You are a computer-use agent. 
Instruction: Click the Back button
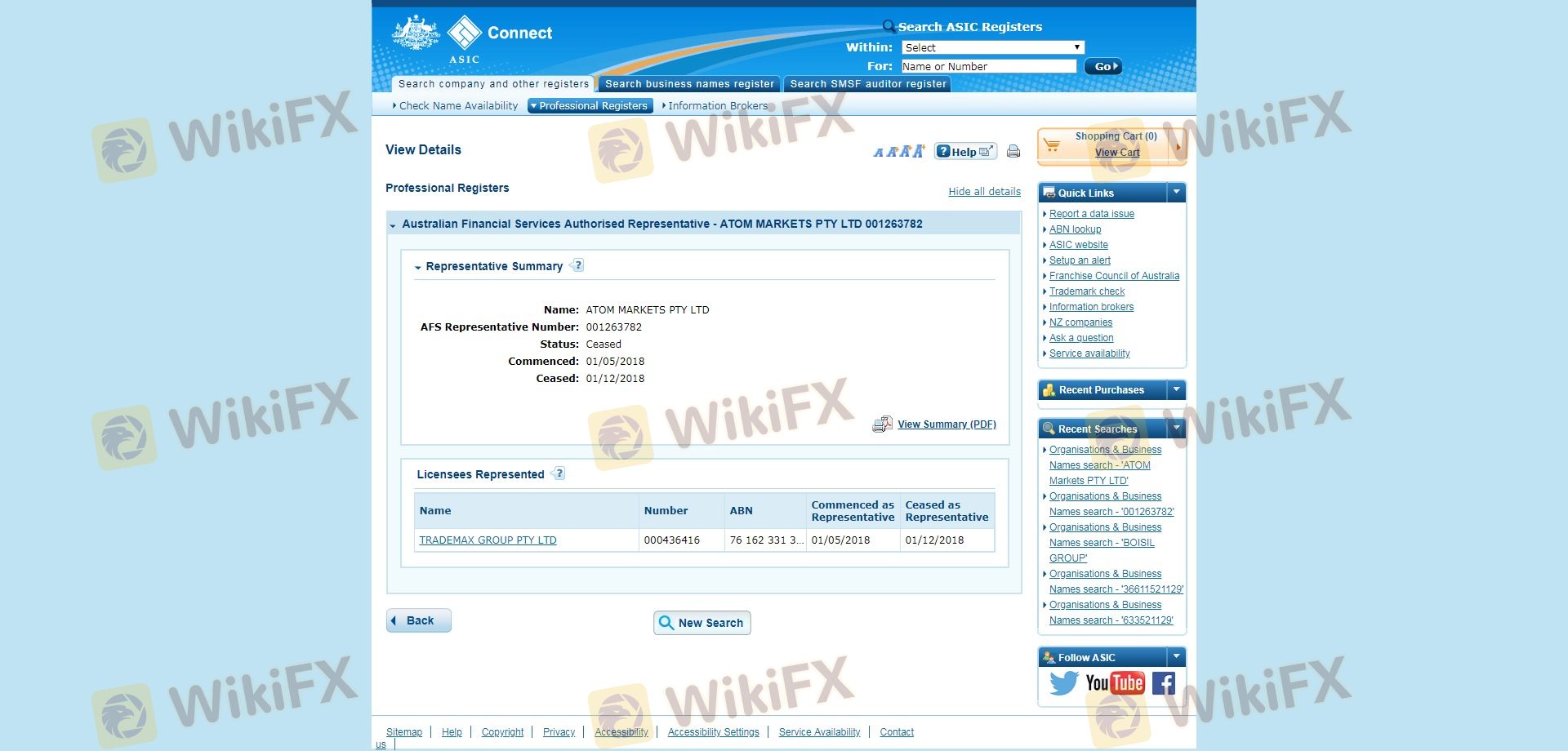click(419, 620)
